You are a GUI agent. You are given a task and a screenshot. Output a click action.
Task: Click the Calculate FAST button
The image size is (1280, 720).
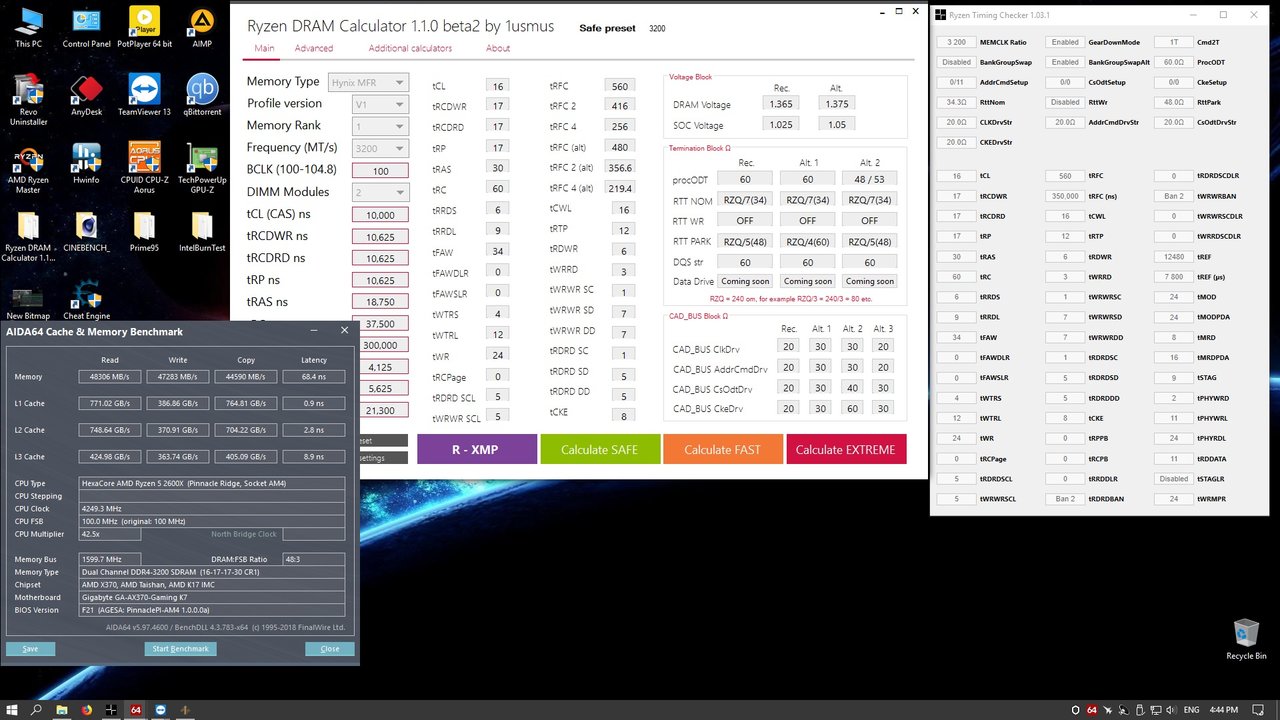point(722,449)
